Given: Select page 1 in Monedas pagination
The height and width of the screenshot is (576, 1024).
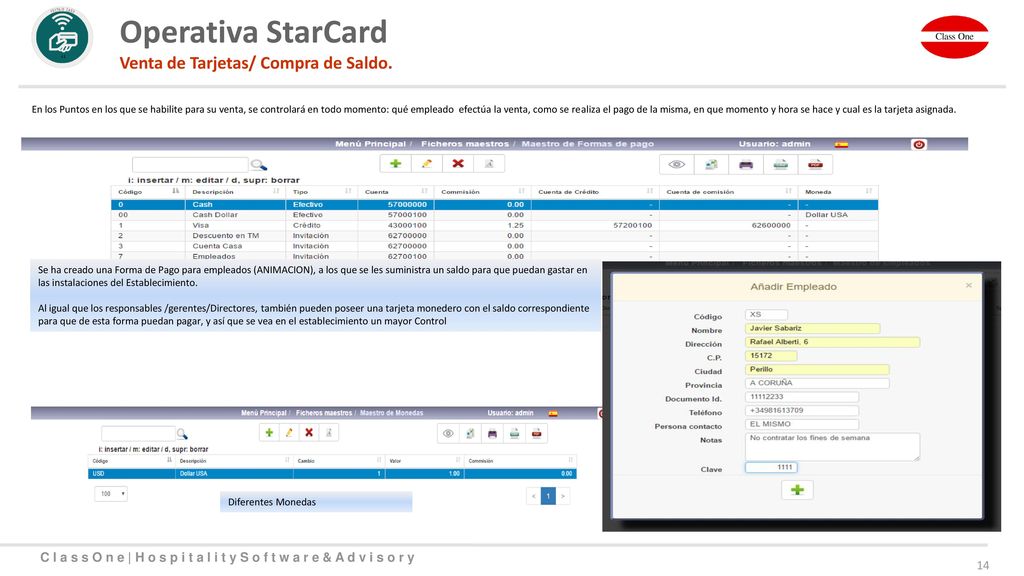Looking at the screenshot, I should click(548, 496).
